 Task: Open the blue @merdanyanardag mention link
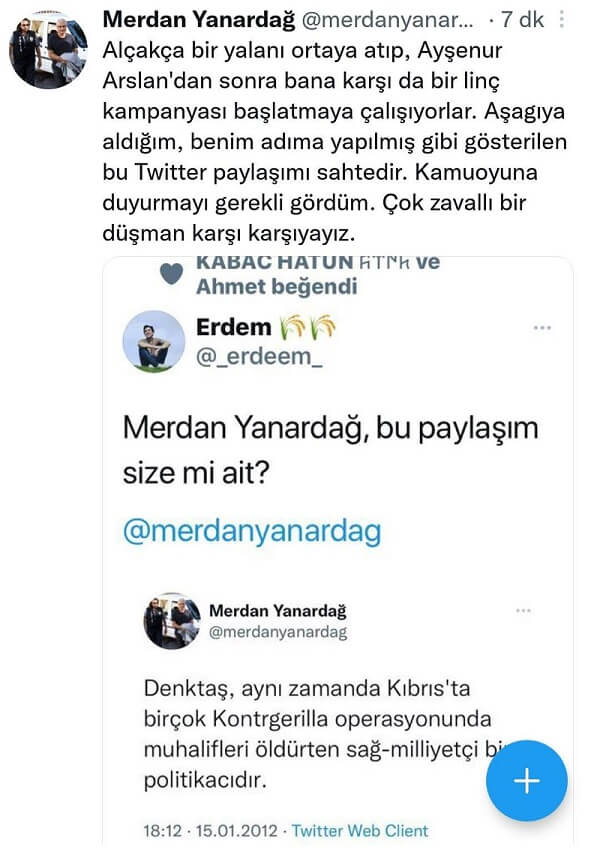click(251, 531)
